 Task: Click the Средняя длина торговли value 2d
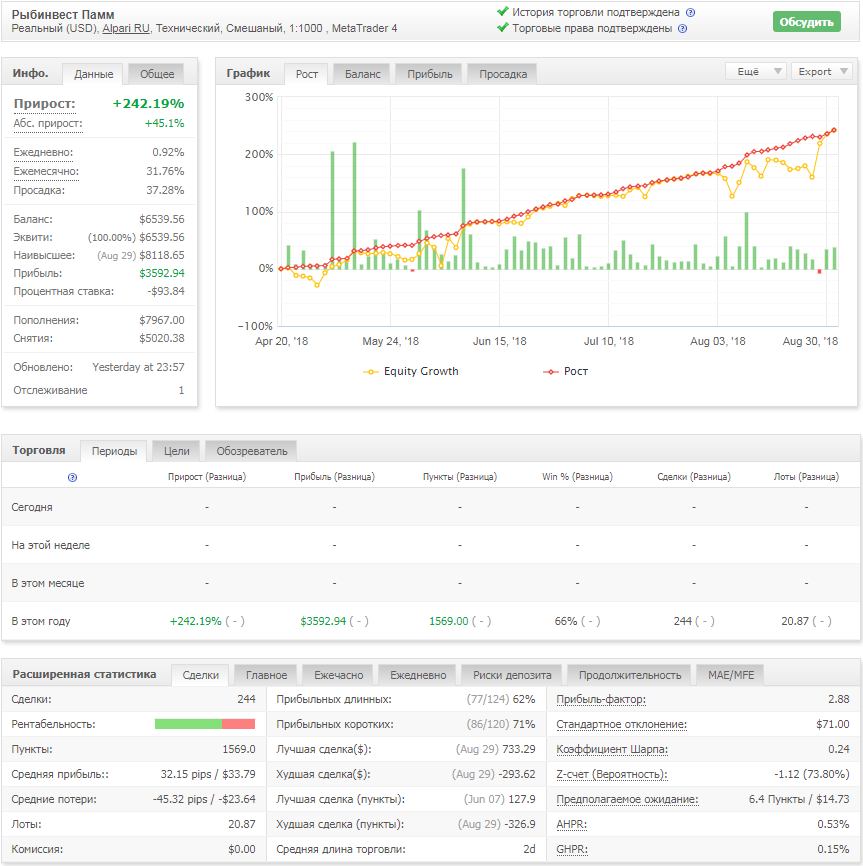pyautogui.click(x=530, y=849)
